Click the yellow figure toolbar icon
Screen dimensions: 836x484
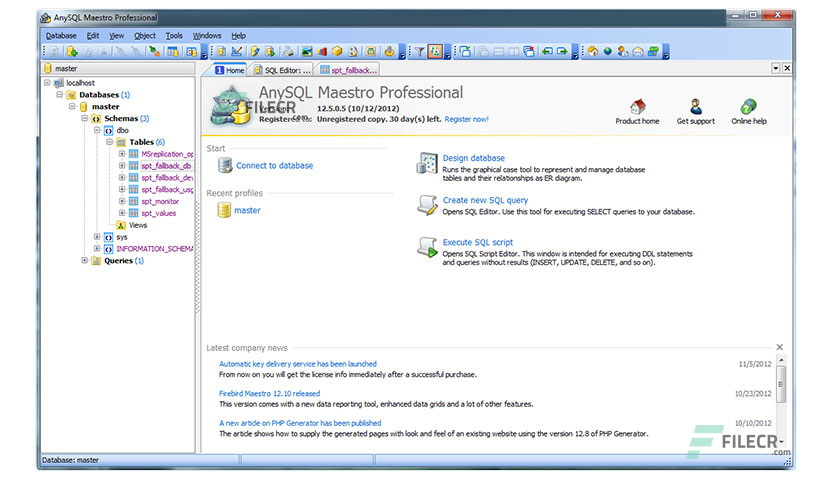pos(389,52)
